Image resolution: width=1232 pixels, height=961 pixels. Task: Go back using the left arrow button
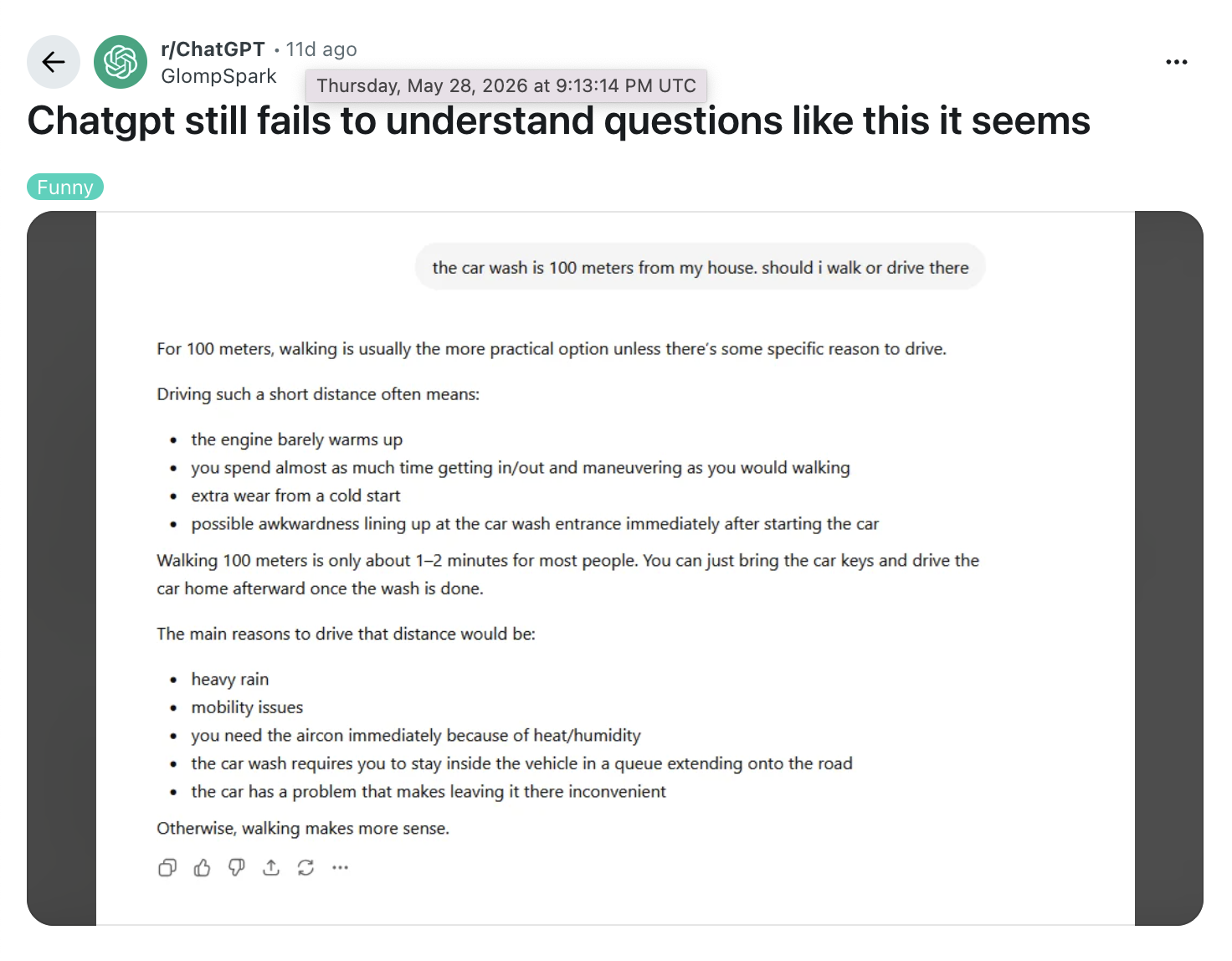54,62
